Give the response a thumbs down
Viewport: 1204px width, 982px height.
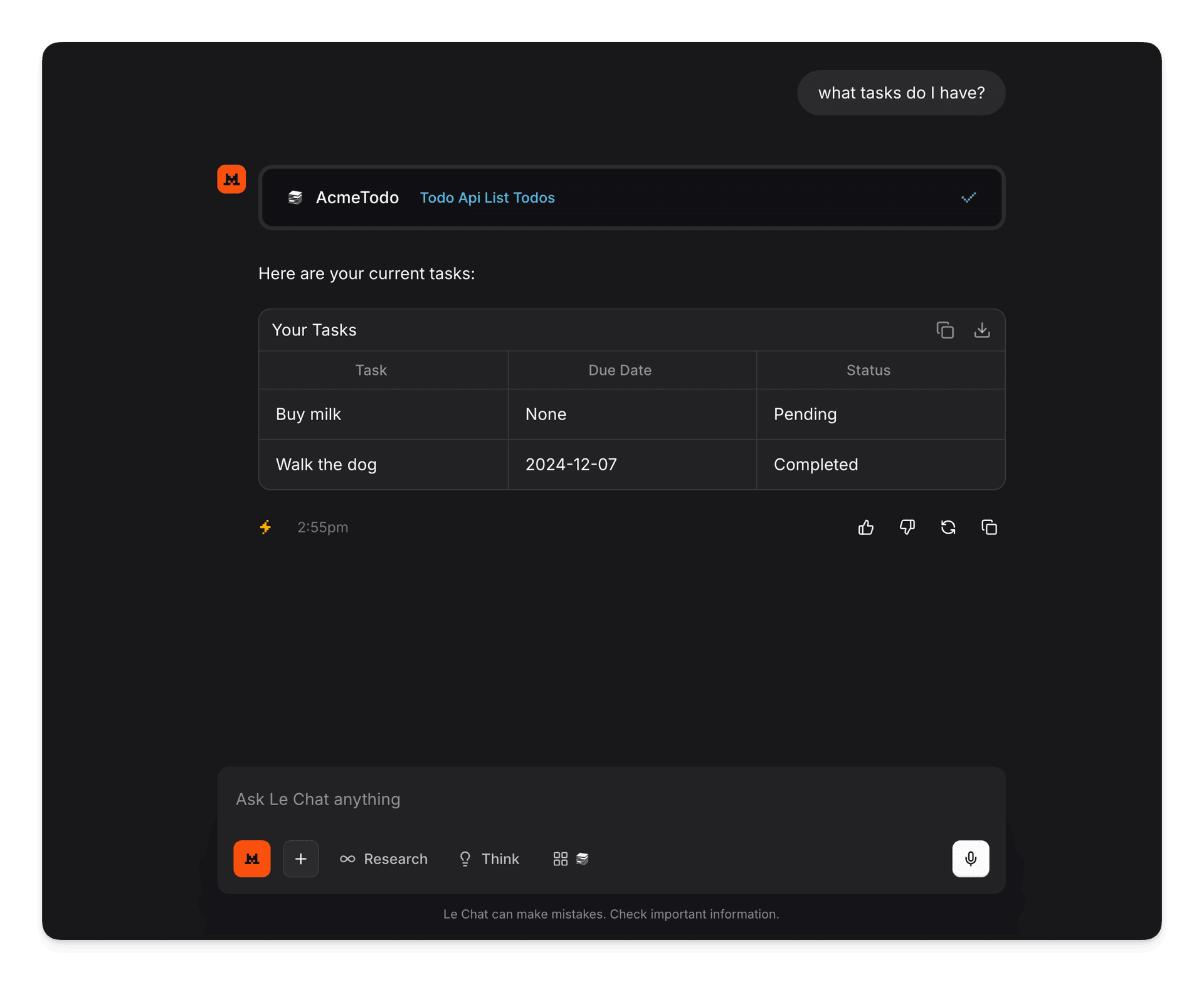point(907,527)
